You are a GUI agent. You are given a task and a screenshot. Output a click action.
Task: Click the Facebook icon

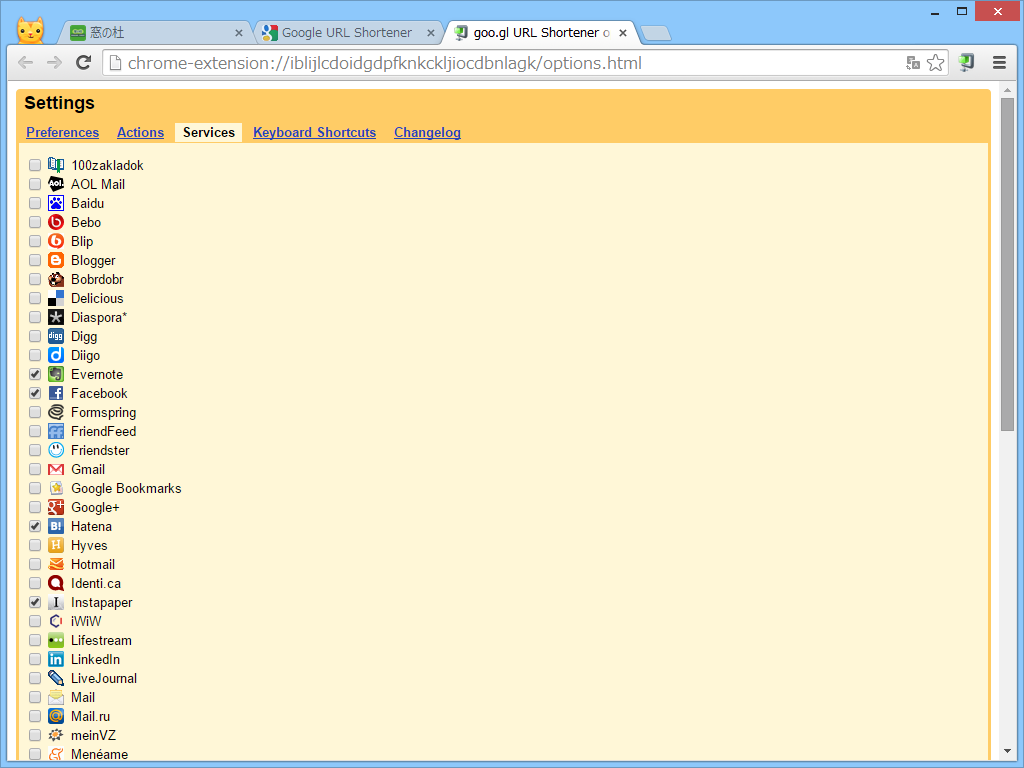coord(56,393)
